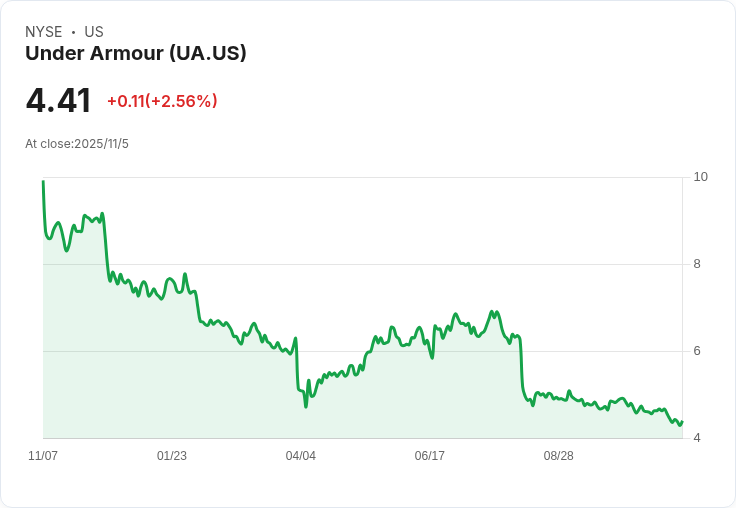Screen dimensions: 736x508
Task: Click the NYSE exchange label
Action: pos(44,32)
